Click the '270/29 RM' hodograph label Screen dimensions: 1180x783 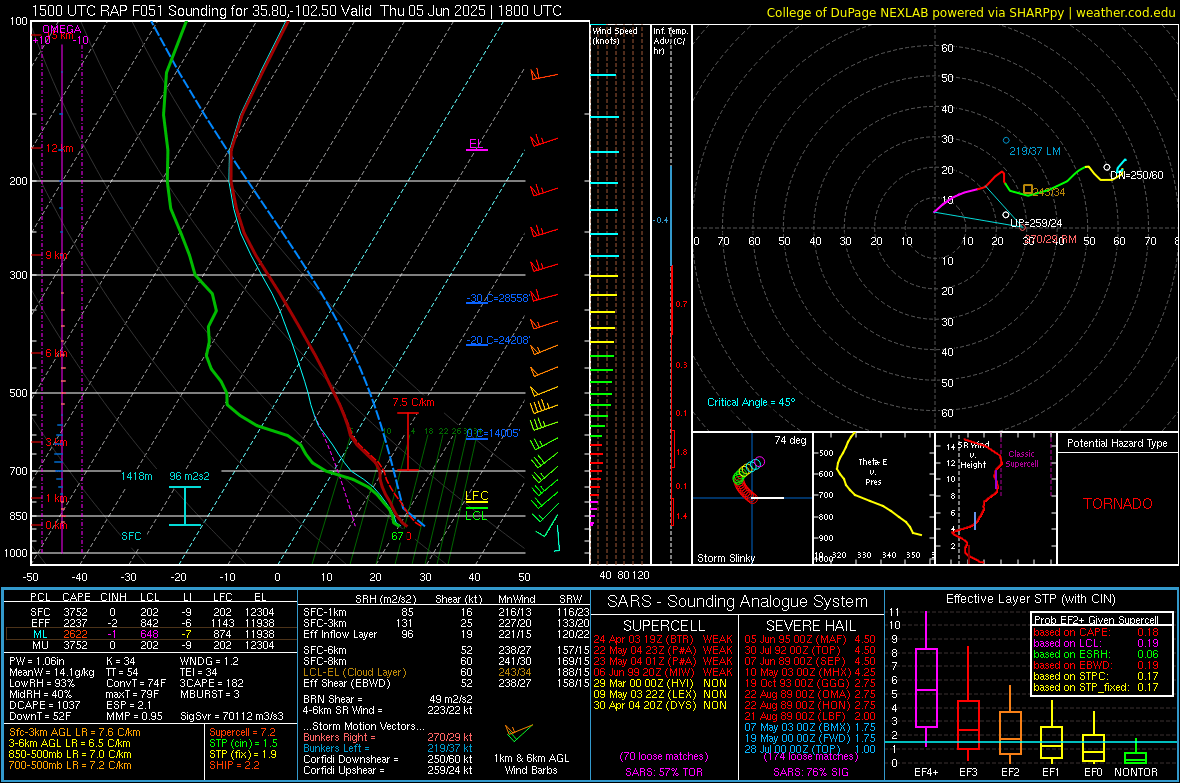click(1050, 239)
